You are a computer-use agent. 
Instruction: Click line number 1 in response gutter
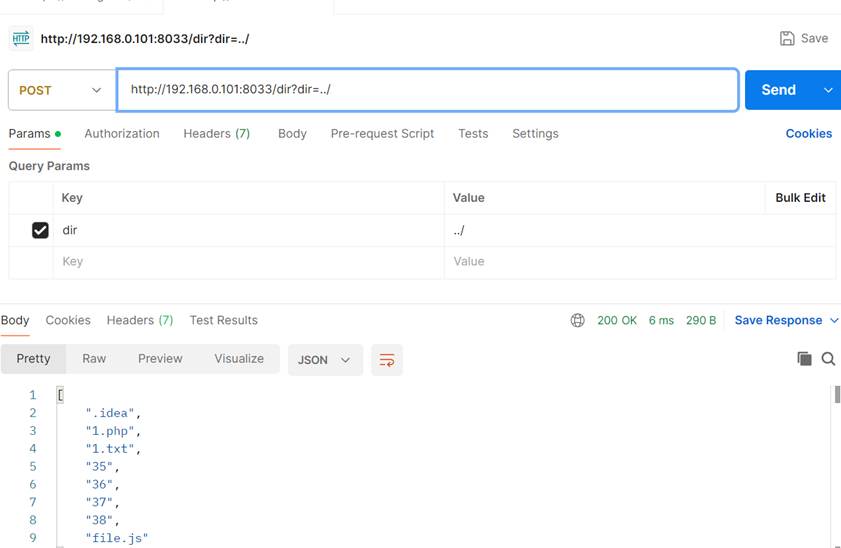[33, 395]
